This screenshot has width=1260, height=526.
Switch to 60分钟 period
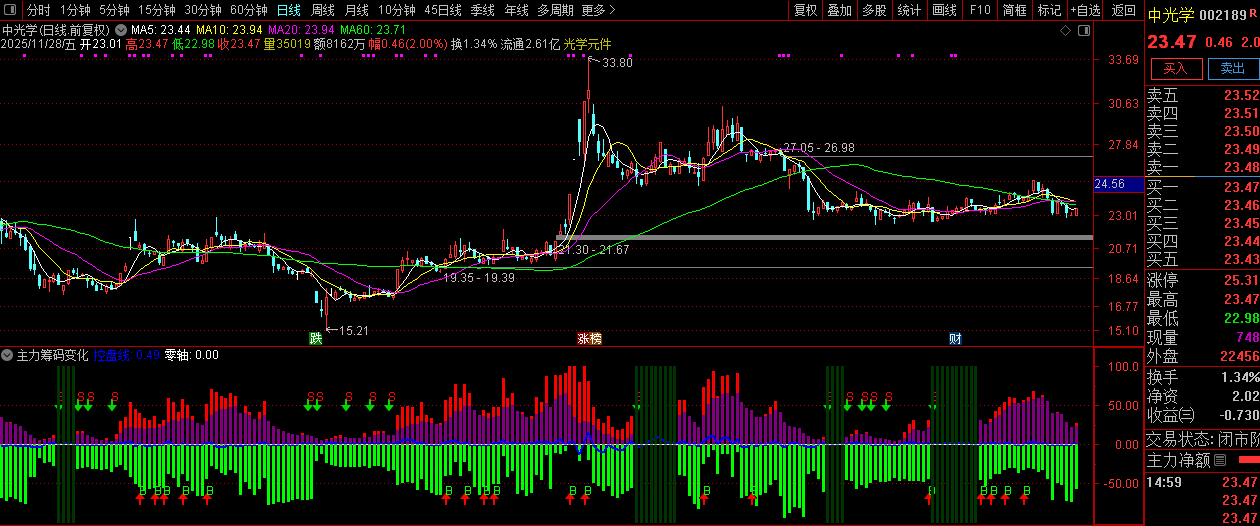[248, 10]
